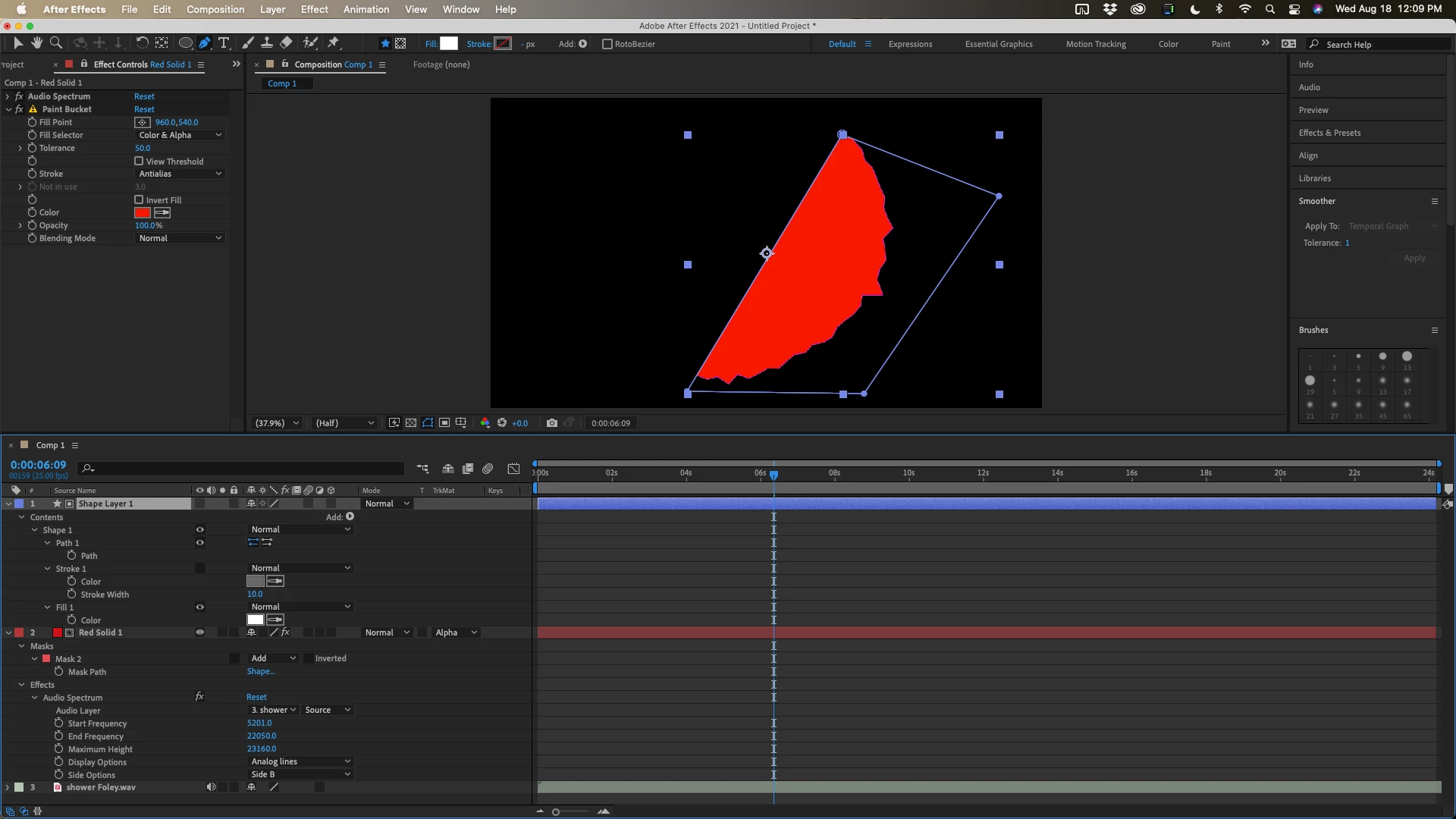The height and width of the screenshot is (819, 1456).
Task: Click the current timecode field in timeline
Action: tap(38, 465)
